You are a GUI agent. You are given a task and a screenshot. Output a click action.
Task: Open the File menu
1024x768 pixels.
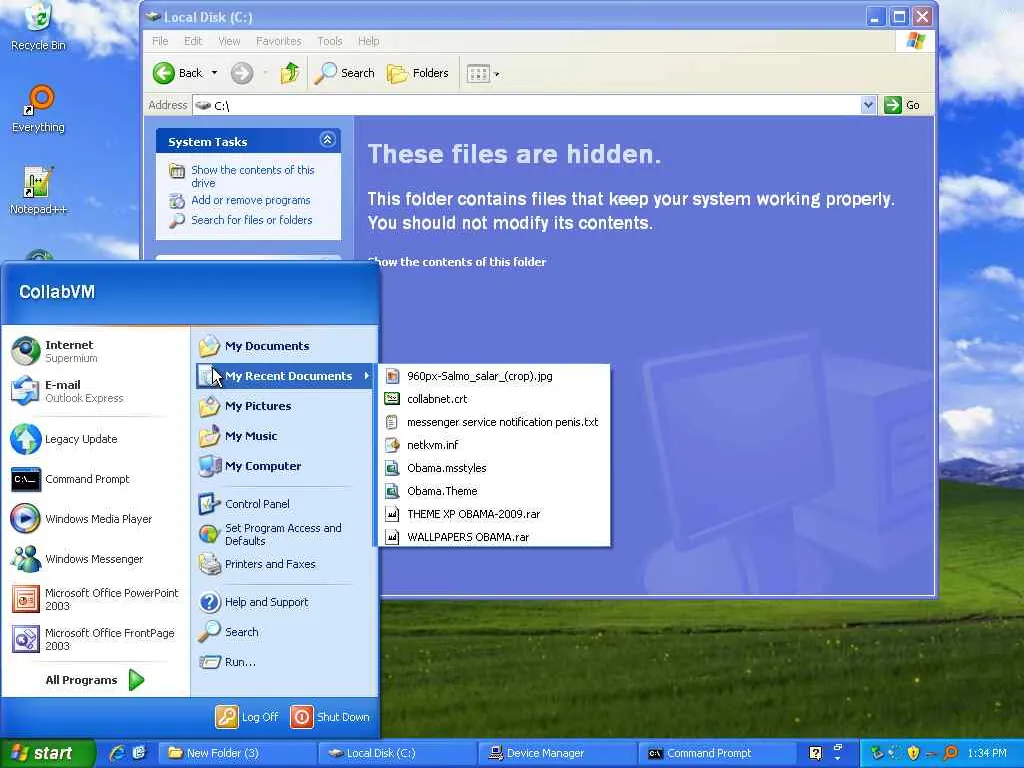pos(160,41)
